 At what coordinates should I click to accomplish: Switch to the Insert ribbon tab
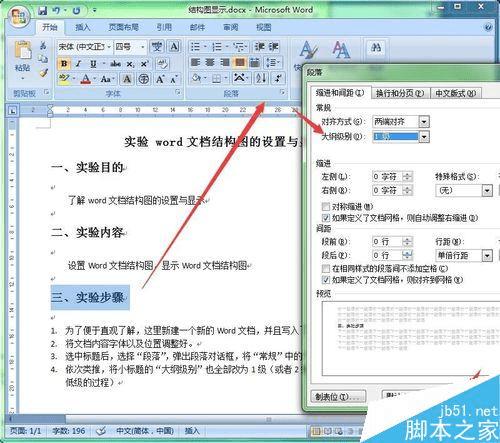tap(83, 27)
